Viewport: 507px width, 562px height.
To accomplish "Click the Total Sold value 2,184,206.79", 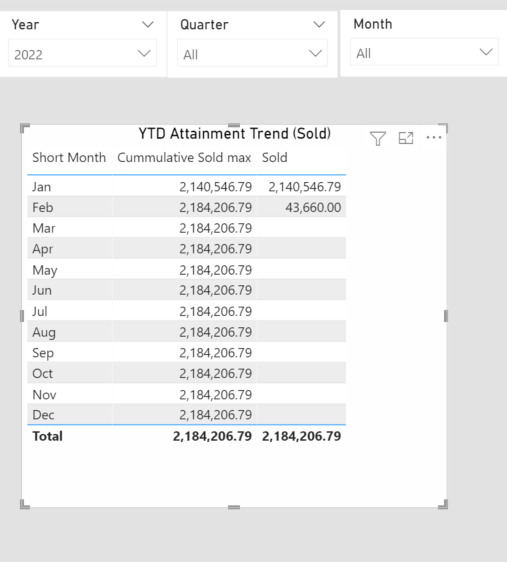I will 301,436.
